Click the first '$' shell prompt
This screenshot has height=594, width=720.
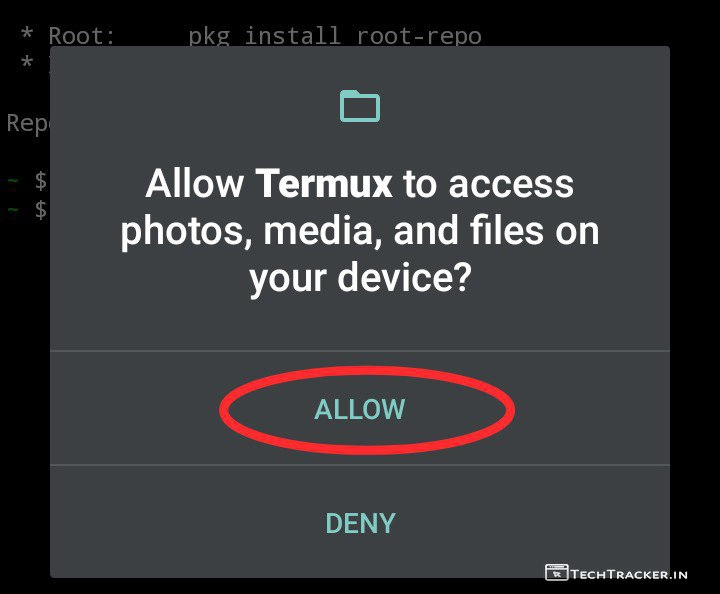tap(41, 180)
